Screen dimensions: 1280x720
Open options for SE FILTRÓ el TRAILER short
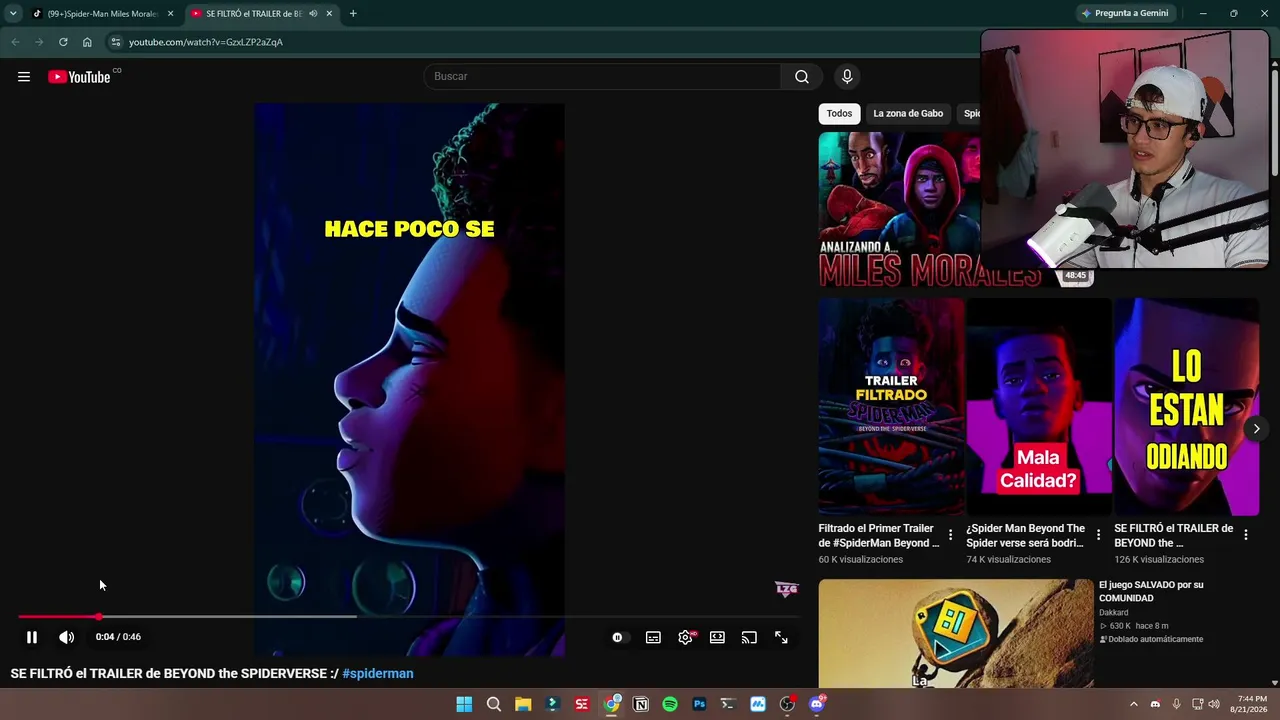(x=1246, y=535)
